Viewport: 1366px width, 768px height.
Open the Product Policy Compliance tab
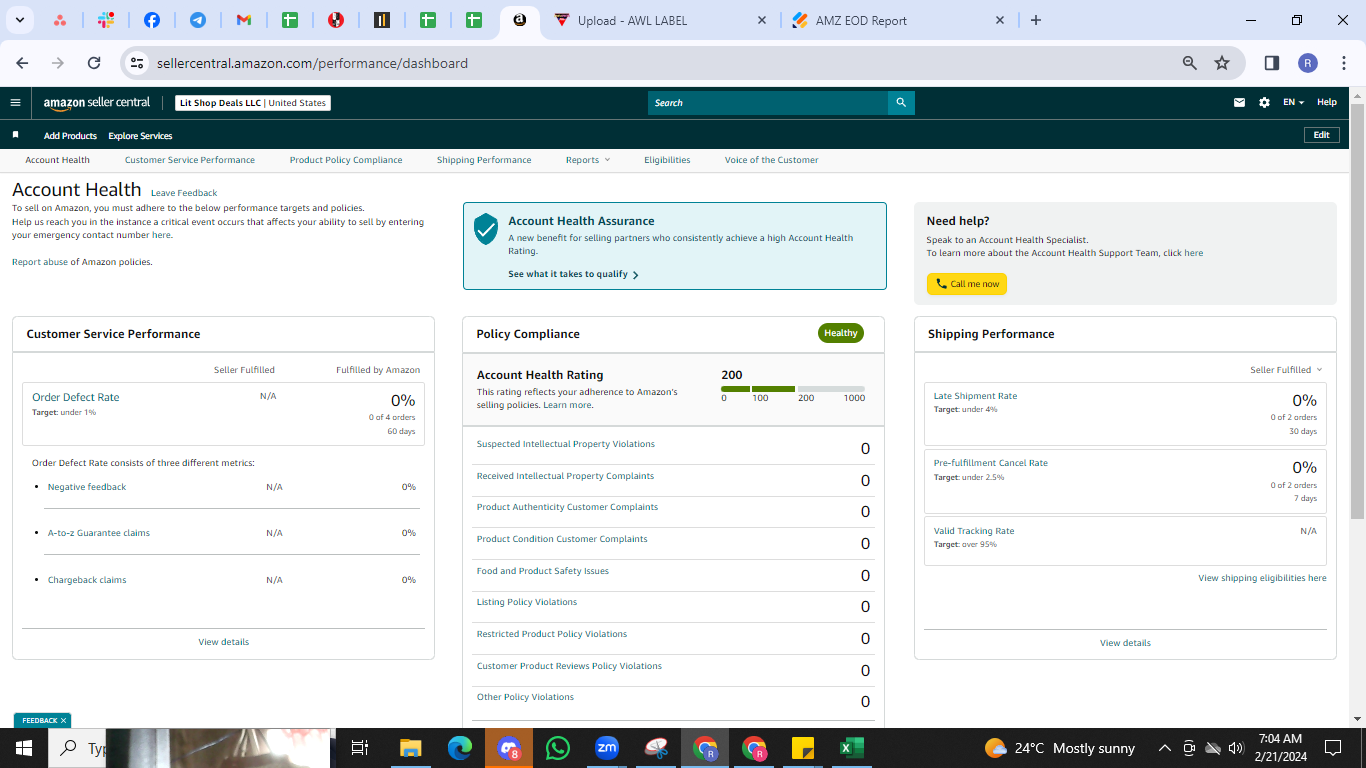(x=346, y=160)
